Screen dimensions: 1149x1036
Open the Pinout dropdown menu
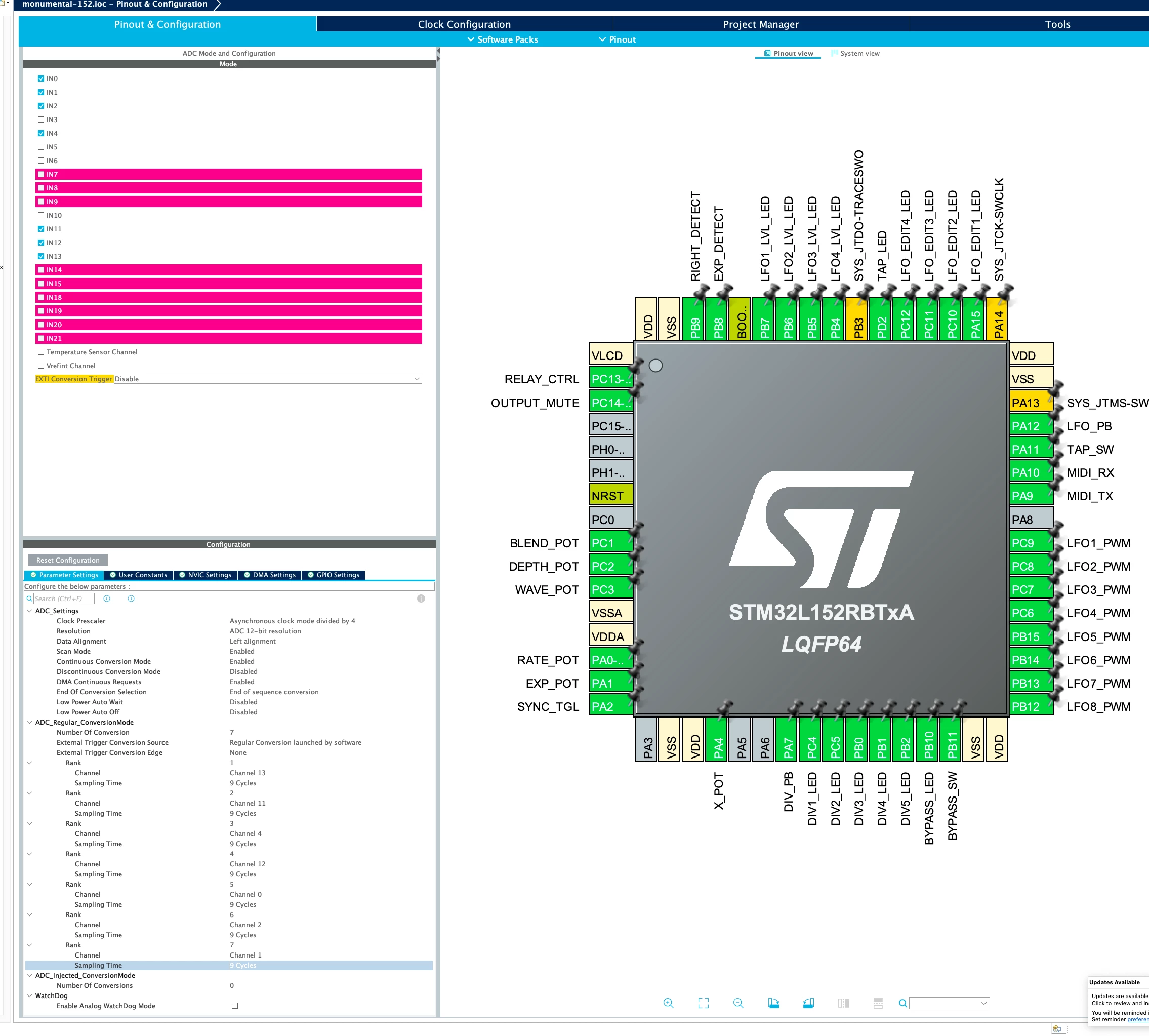click(x=618, y=39)
